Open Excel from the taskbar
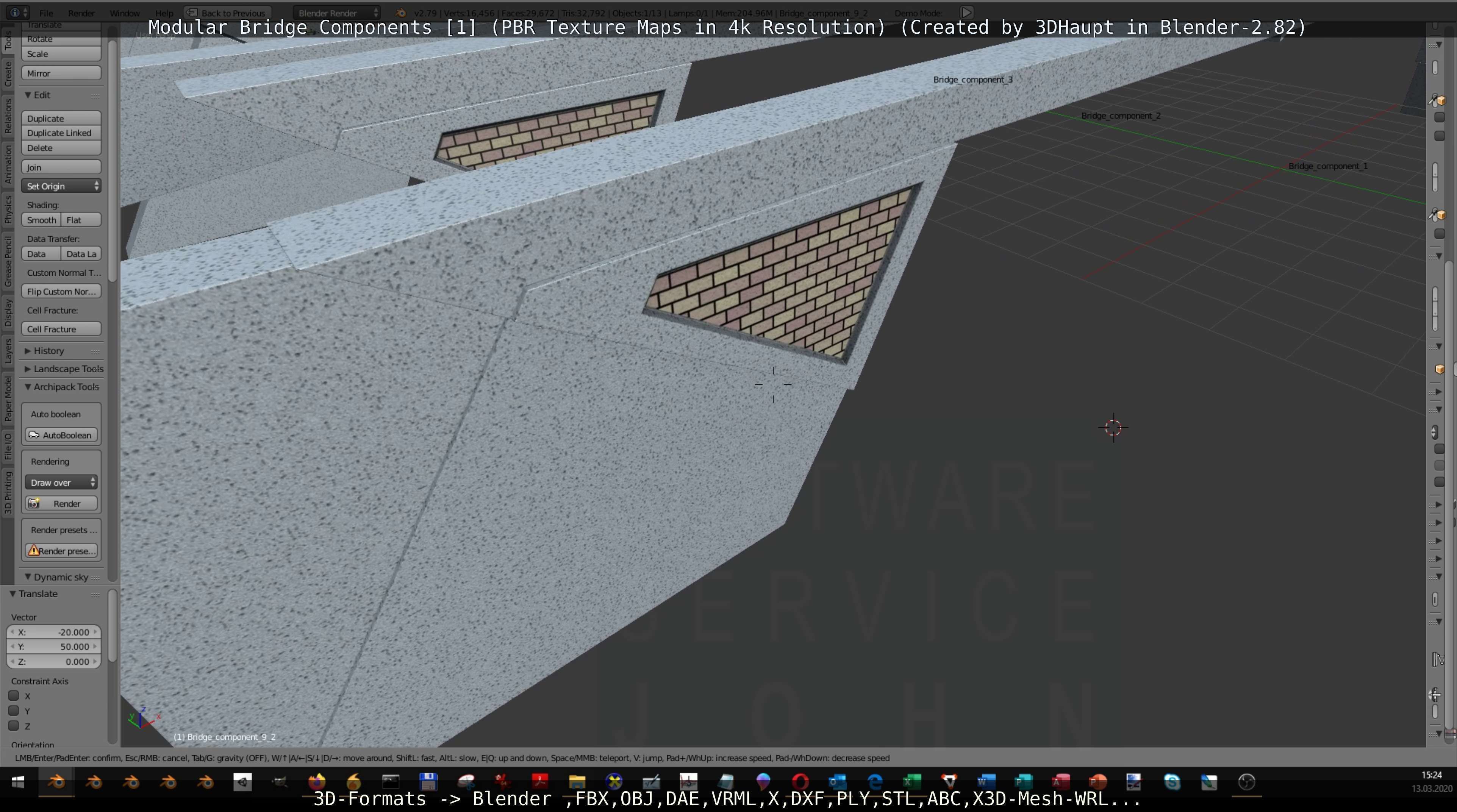This screenshot has height=812, width=1457. pos(912,782)
